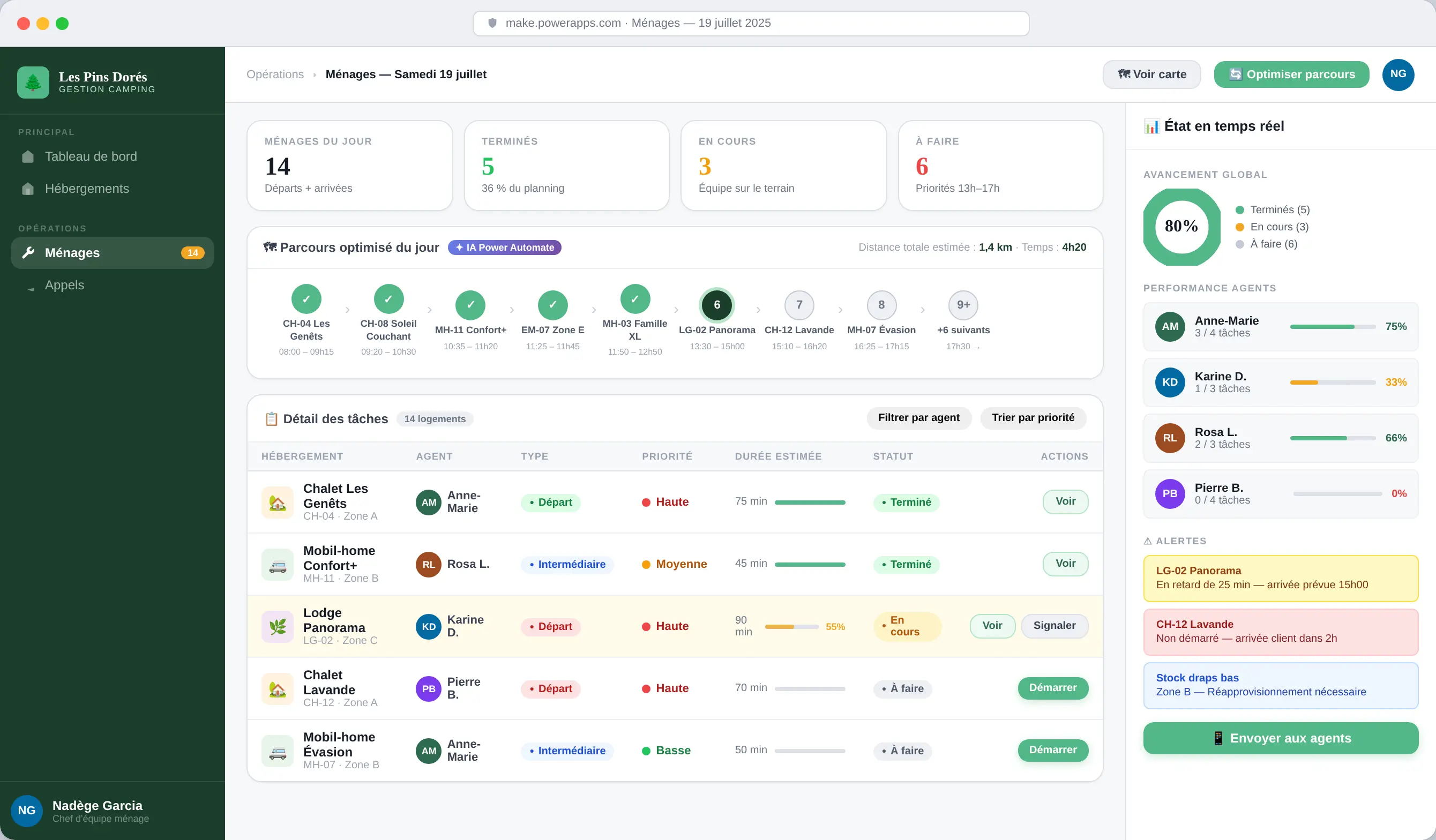Image resolution: width=1436 pixels, height=840 pixels.
Task: Click the IA Power Automate badge
Action: click(x=504, y=248)
